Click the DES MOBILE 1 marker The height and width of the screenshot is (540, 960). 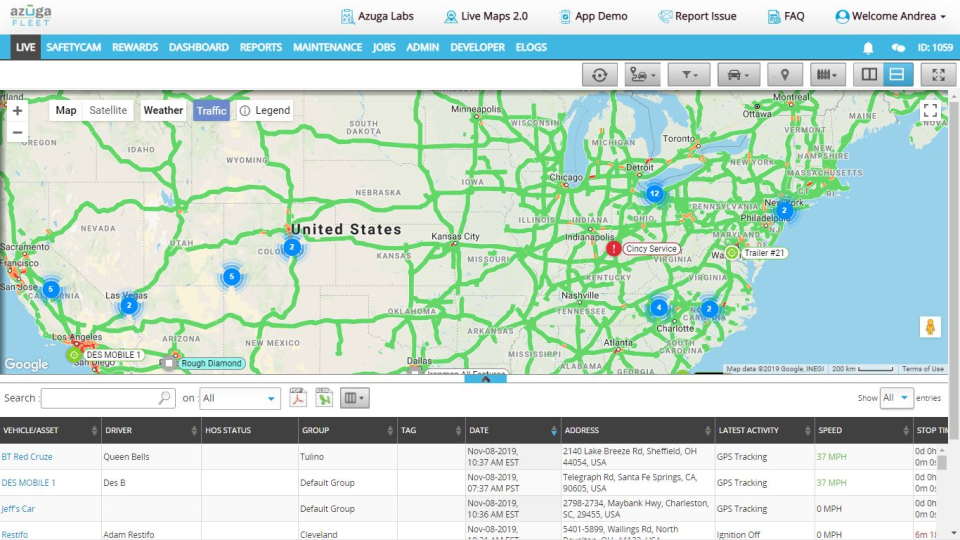point(73,354)
